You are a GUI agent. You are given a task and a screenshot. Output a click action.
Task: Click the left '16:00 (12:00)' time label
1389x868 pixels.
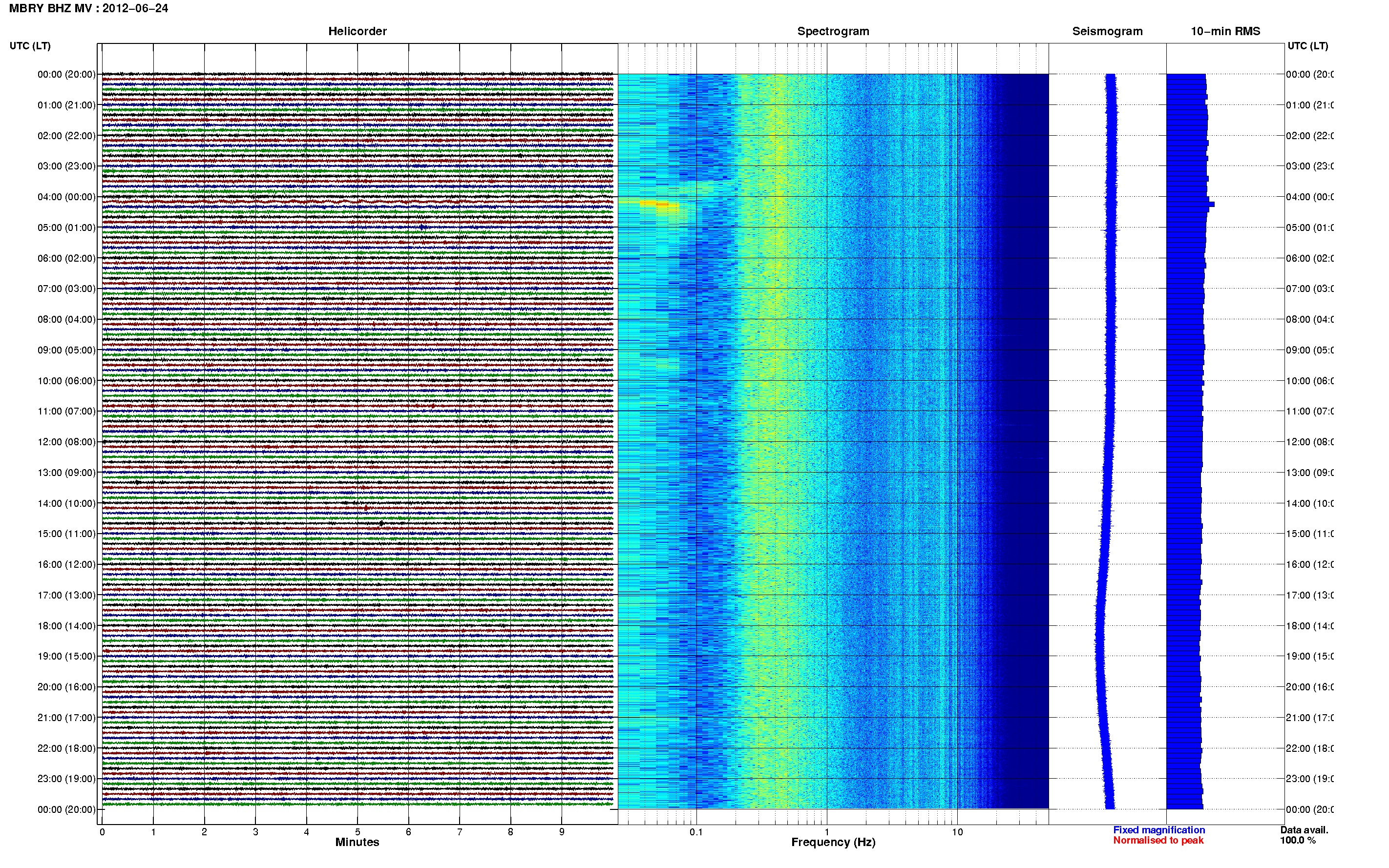point(66,565)
